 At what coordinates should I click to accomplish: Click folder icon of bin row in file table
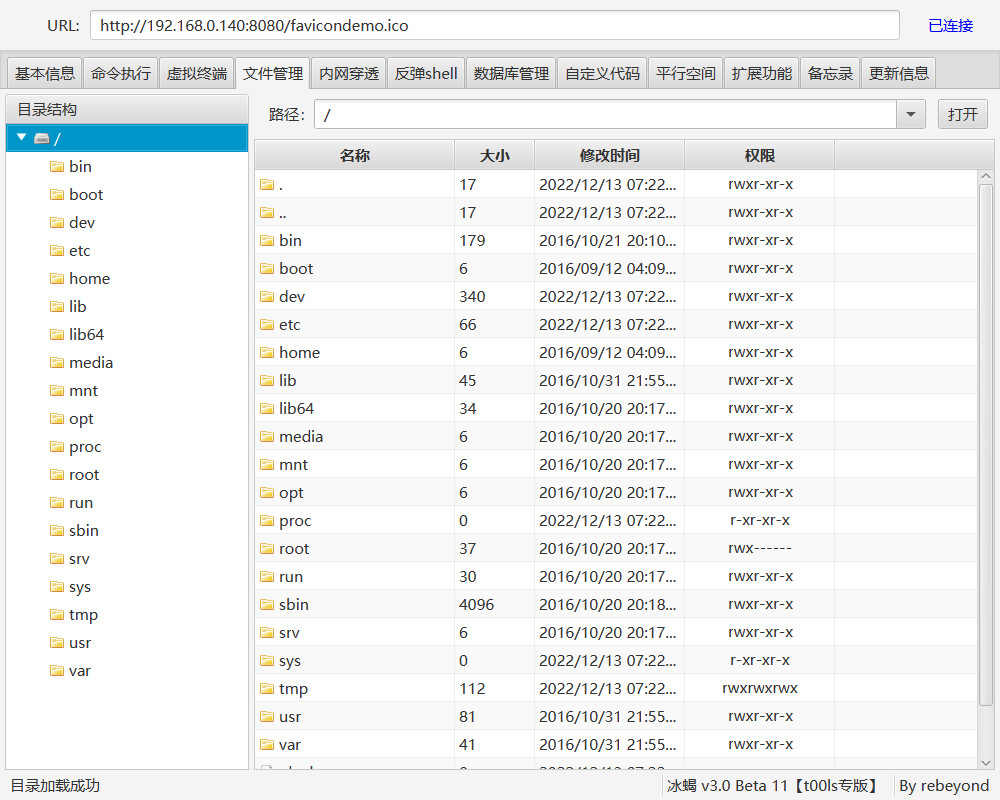[267, 241]
